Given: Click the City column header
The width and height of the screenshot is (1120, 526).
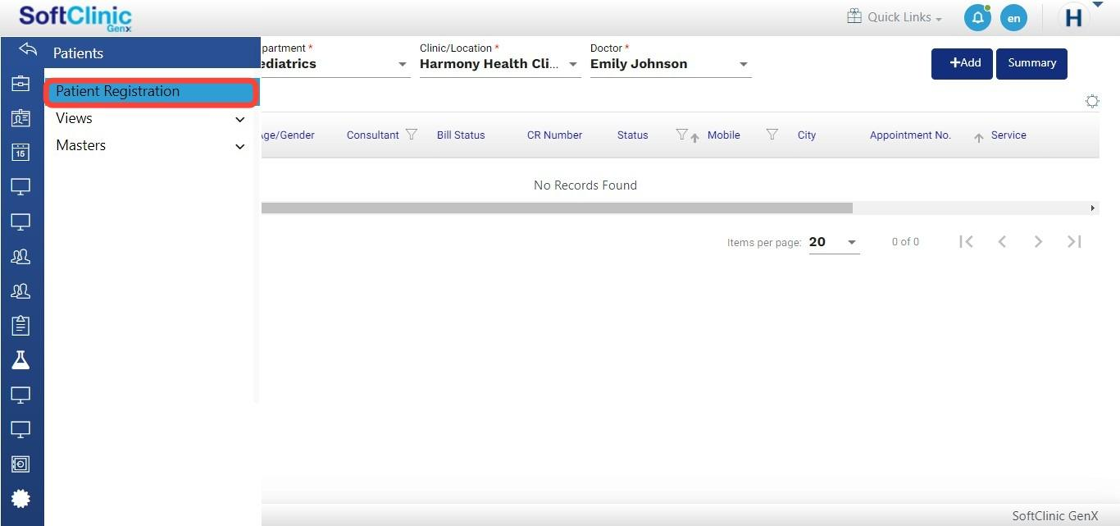Looking at the screenshot, I should click(x=806, y=135).
